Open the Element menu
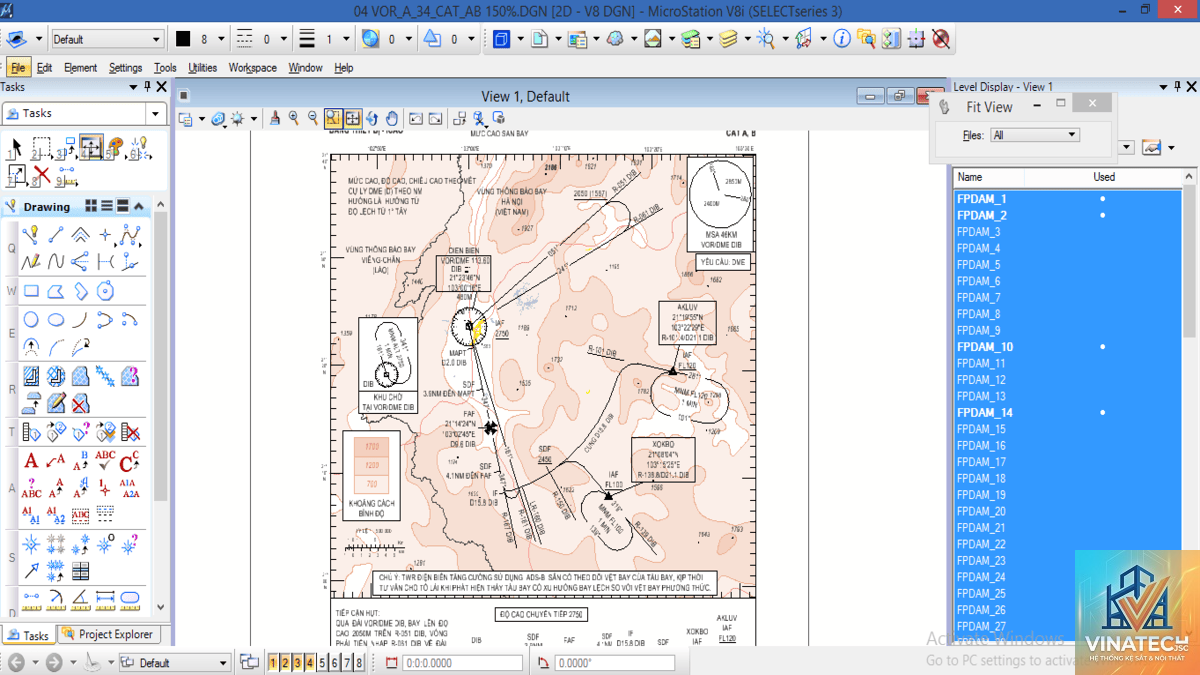Screen dimensions: 1200x675 click(81, 68)
